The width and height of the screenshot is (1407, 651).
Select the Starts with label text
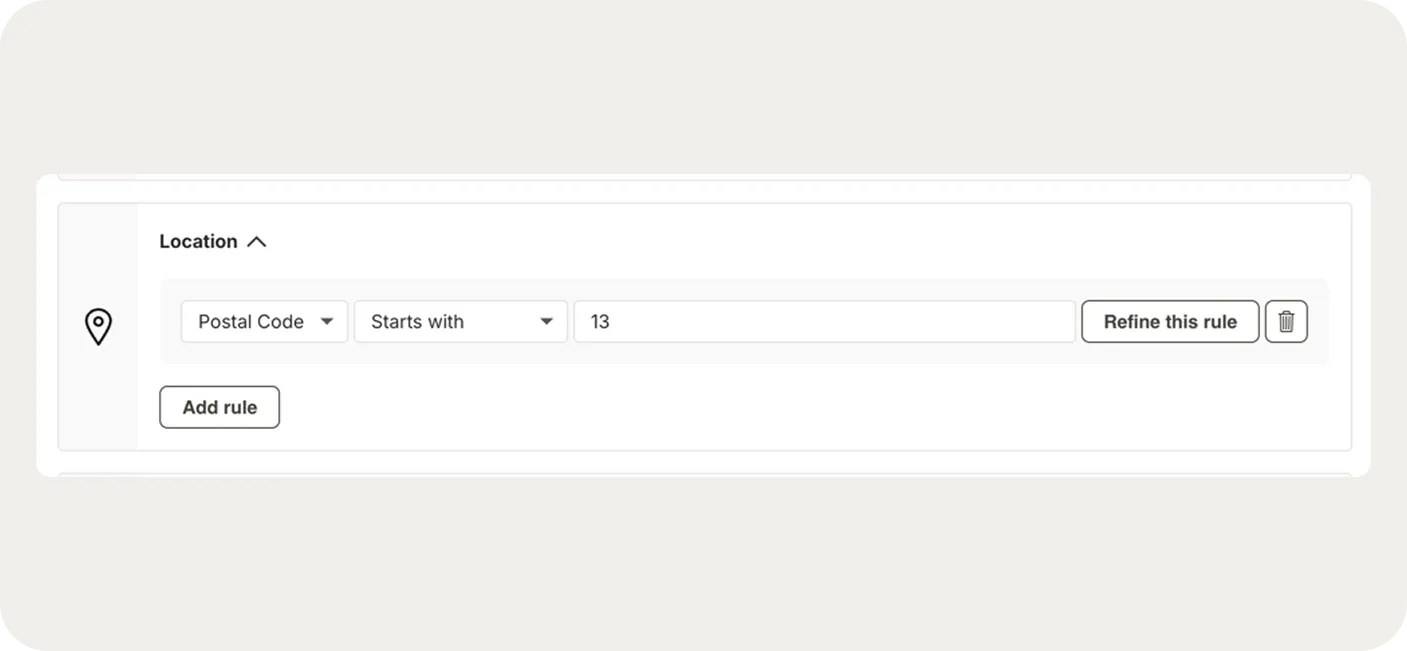pyautogui.click(x=417, y=322)
